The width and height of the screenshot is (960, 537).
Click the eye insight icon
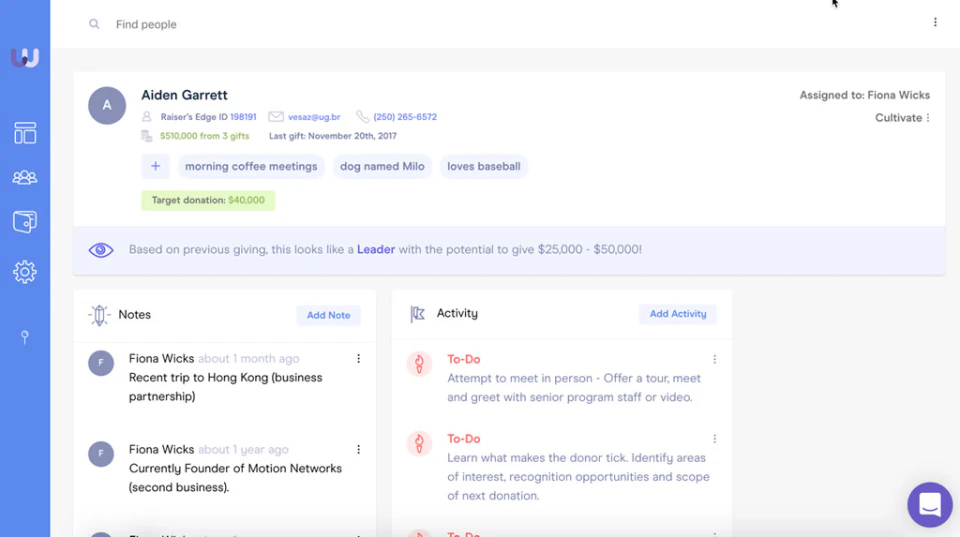pyautogui.click(x=101, y=250)
